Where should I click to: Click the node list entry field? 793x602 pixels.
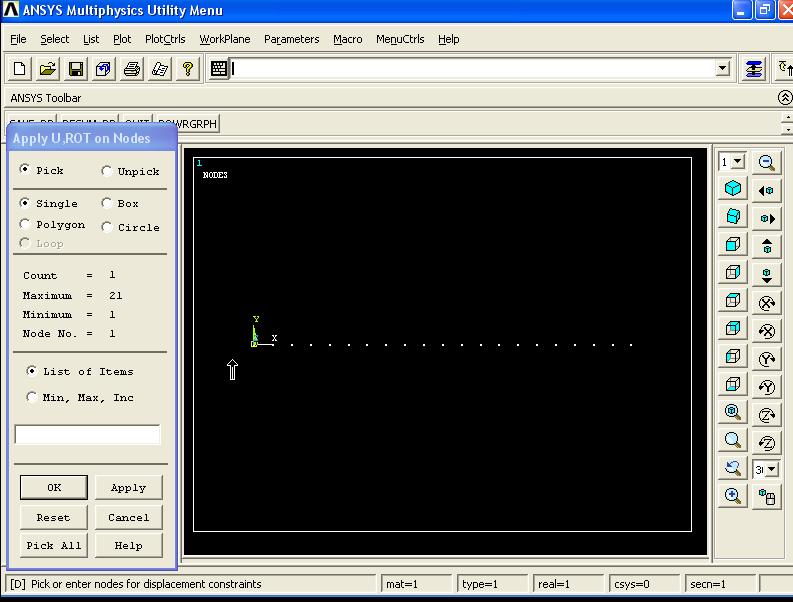click(x=87, y=434)
